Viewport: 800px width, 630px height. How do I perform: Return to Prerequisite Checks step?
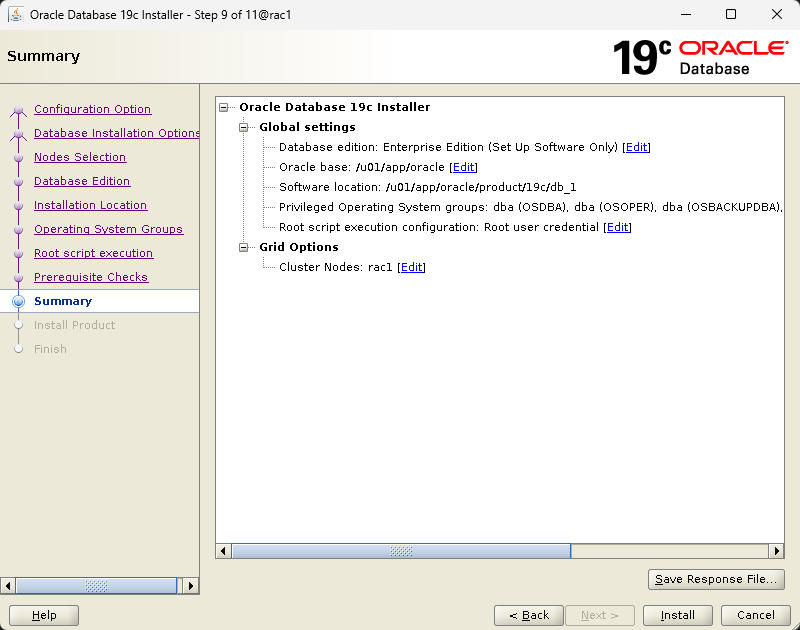pyautogui.click(x=91, y=277)
